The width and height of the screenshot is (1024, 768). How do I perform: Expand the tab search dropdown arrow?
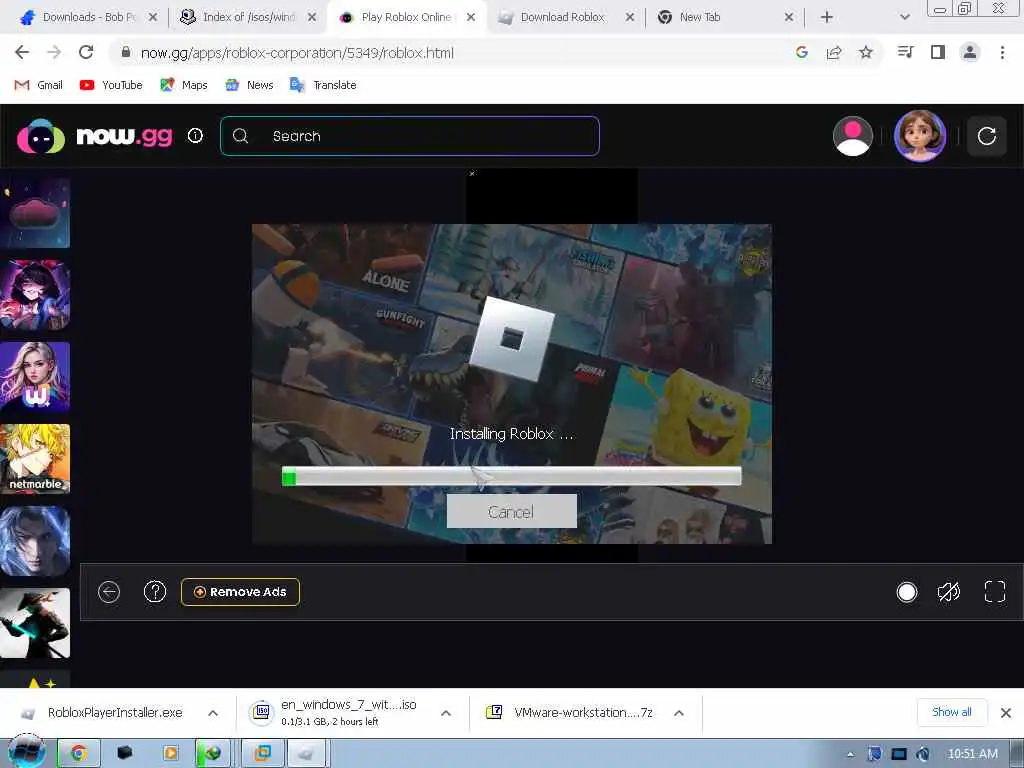tap(904, 17)
